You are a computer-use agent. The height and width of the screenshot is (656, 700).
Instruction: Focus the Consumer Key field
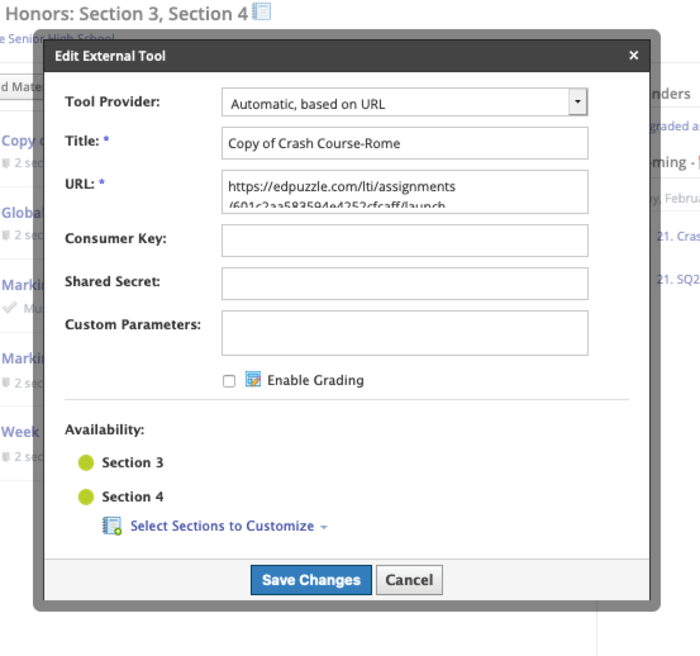pyautogui.click(x=404, y=240)
